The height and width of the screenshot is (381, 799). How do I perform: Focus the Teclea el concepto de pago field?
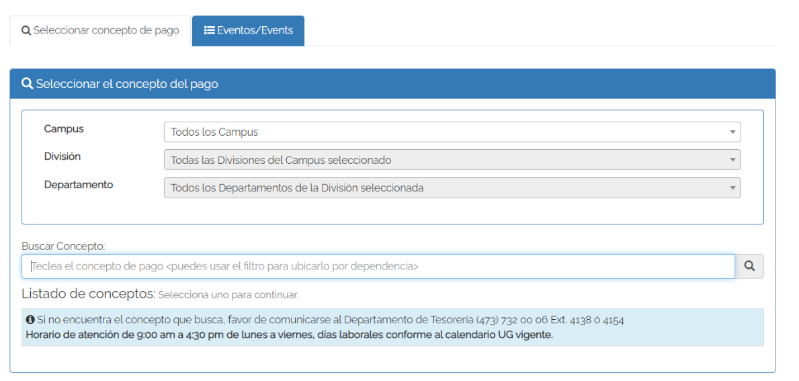pyautogui.click(x=378, y=266)
